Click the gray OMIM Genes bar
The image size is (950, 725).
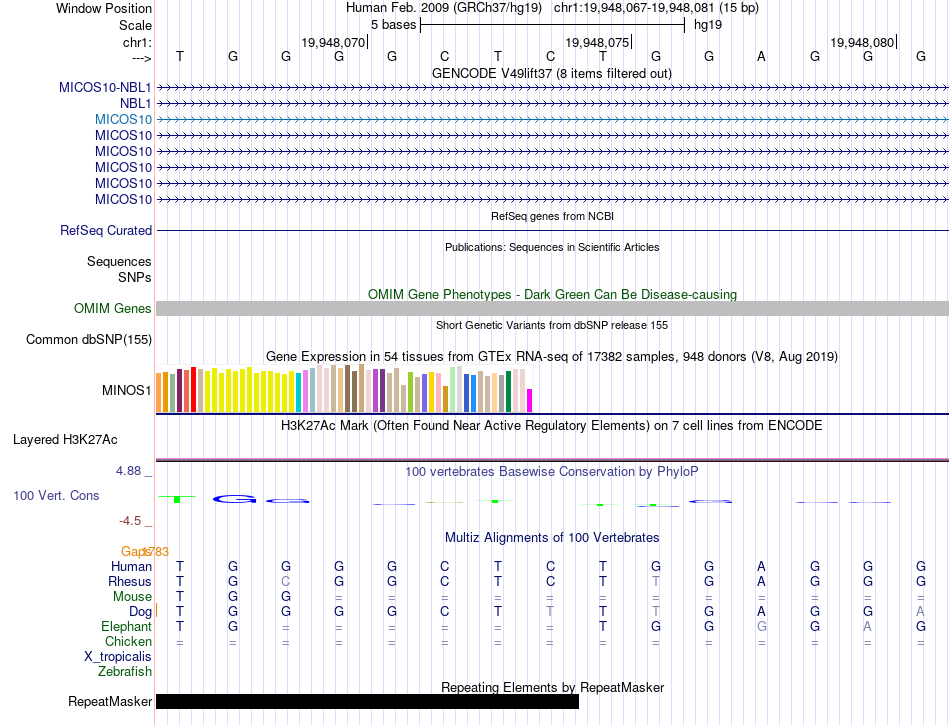pyautogui.click(x=552, y=309)
